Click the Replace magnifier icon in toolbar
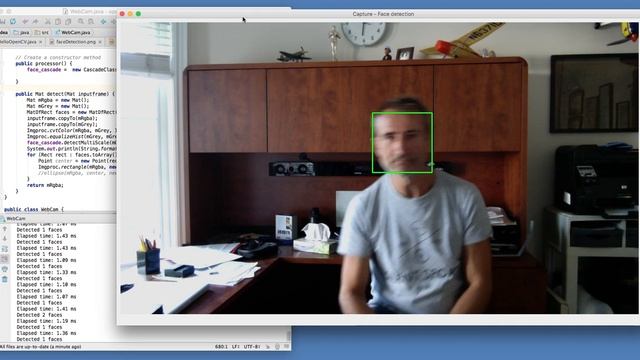 (91, 21)
